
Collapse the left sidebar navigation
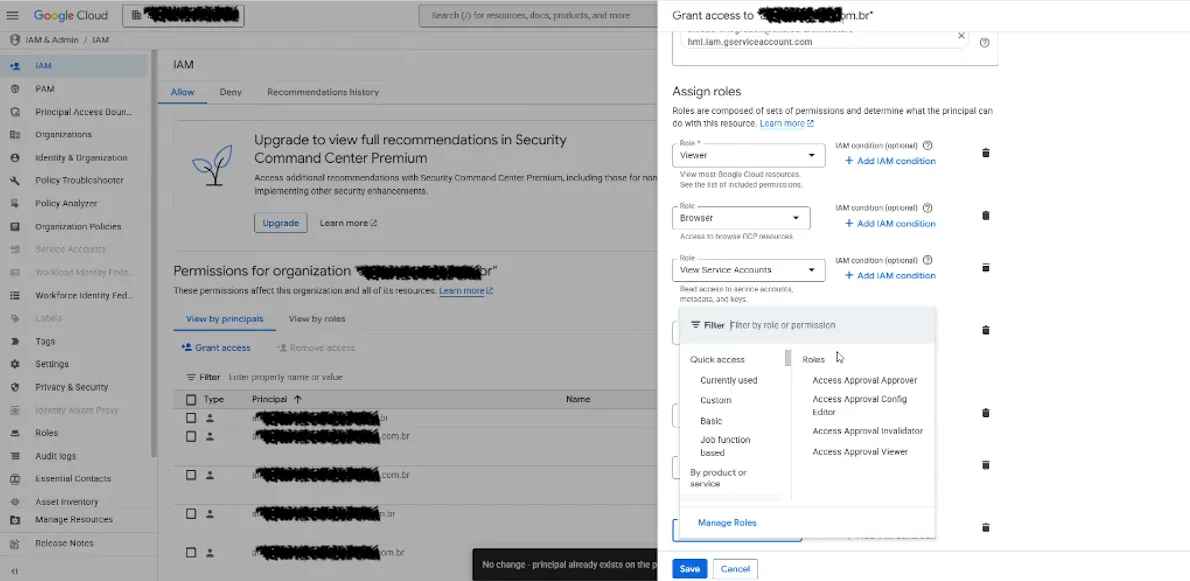tap(14, 570)
